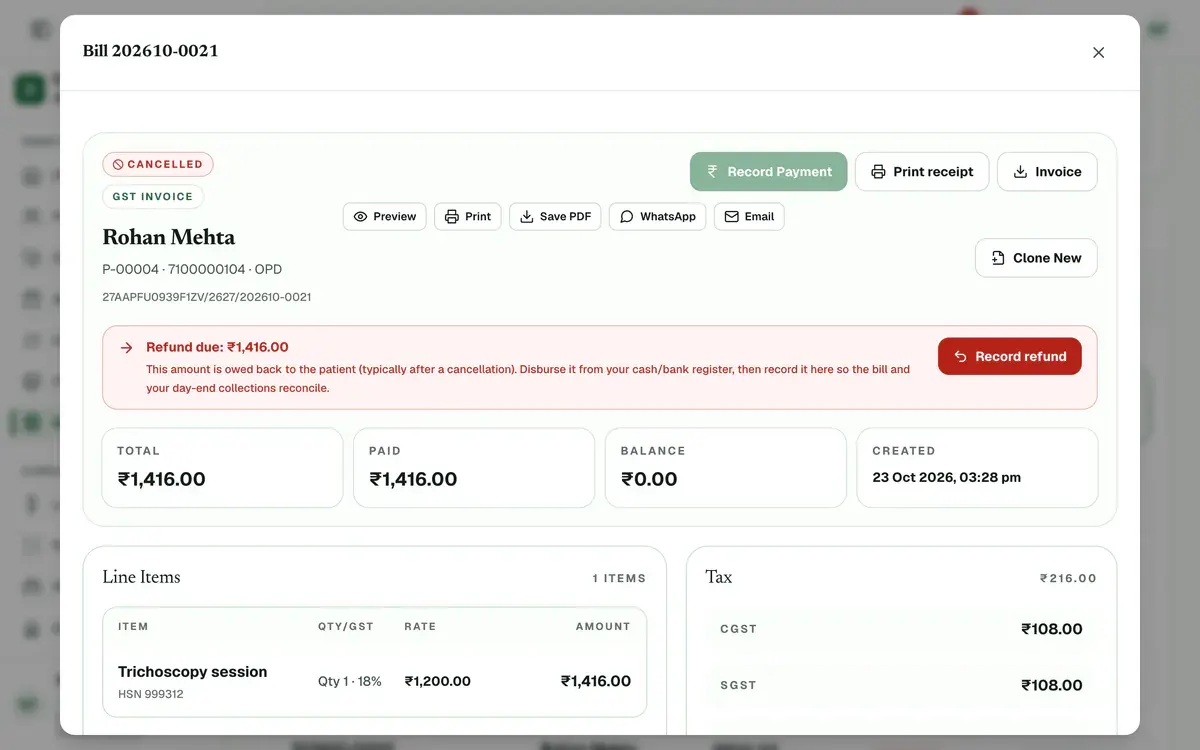Click the Trichoscopy session line item
The width and height of the screenshot is (1200, 750).
(374, 681)
